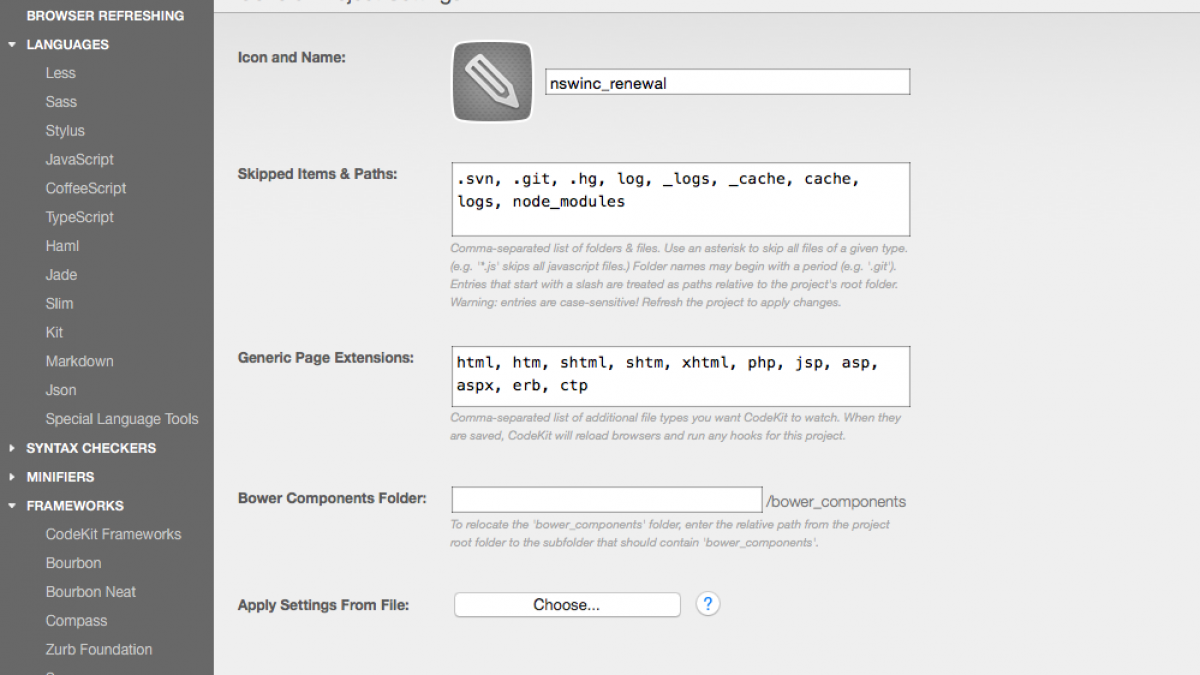This screenshot has width=1200, height=675.
Task: Select CodeKit Frameworks item
Action: 113,534
